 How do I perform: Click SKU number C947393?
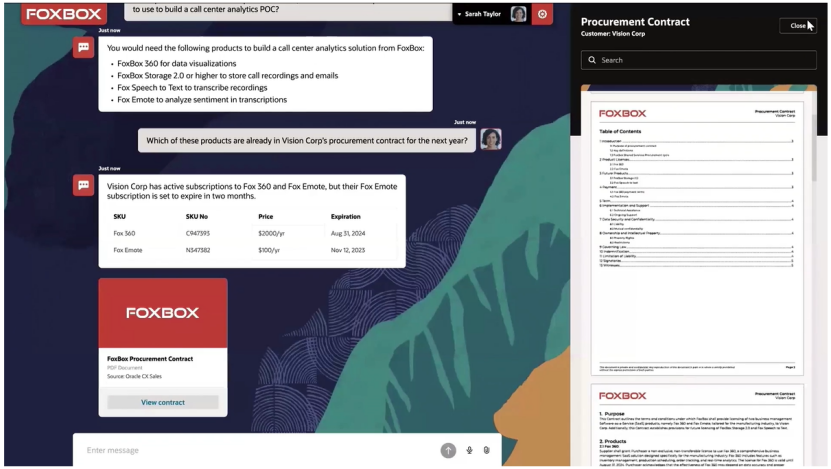coord(198,233)
